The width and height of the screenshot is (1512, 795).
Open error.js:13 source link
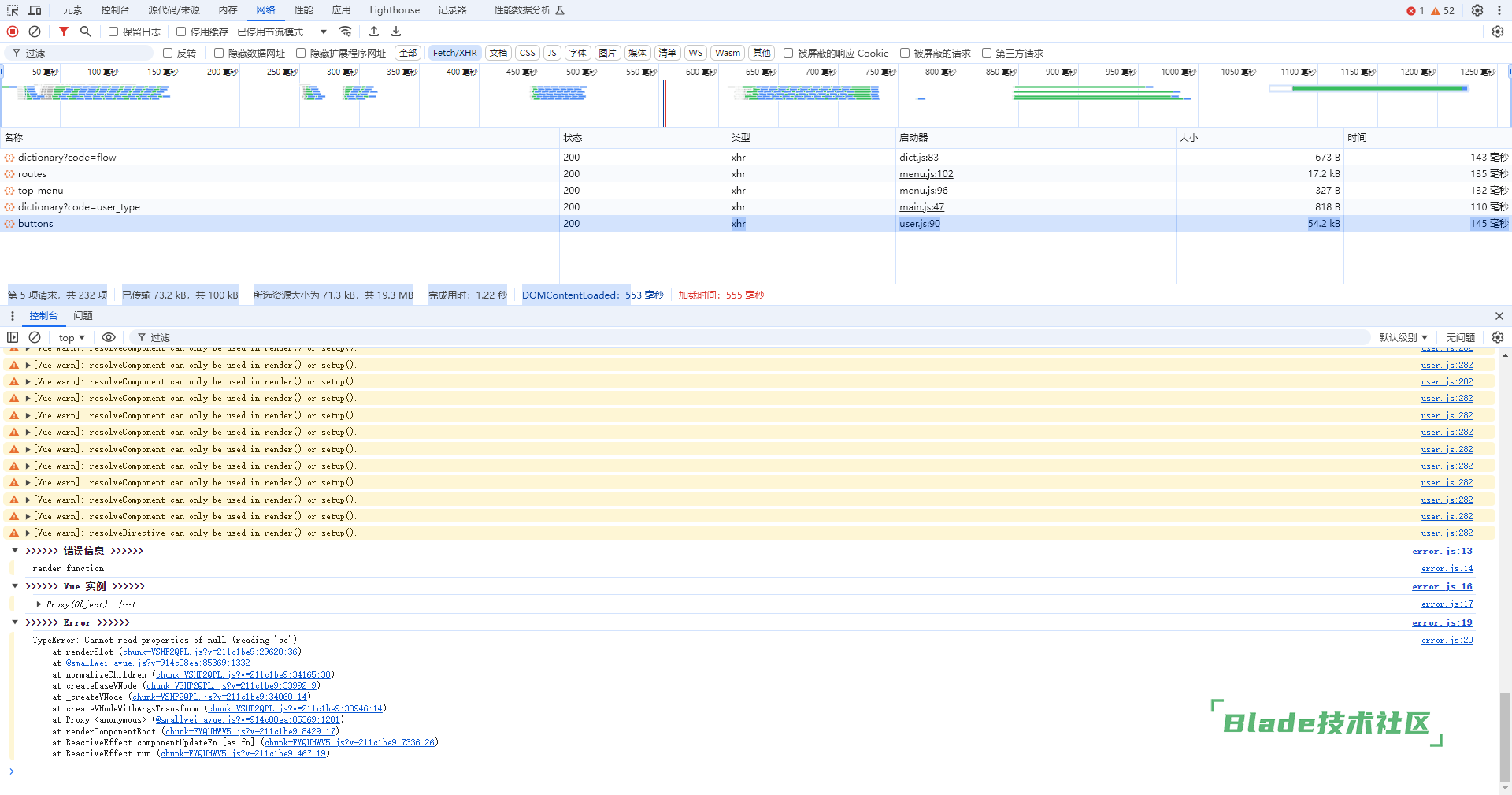(1442, 552)
